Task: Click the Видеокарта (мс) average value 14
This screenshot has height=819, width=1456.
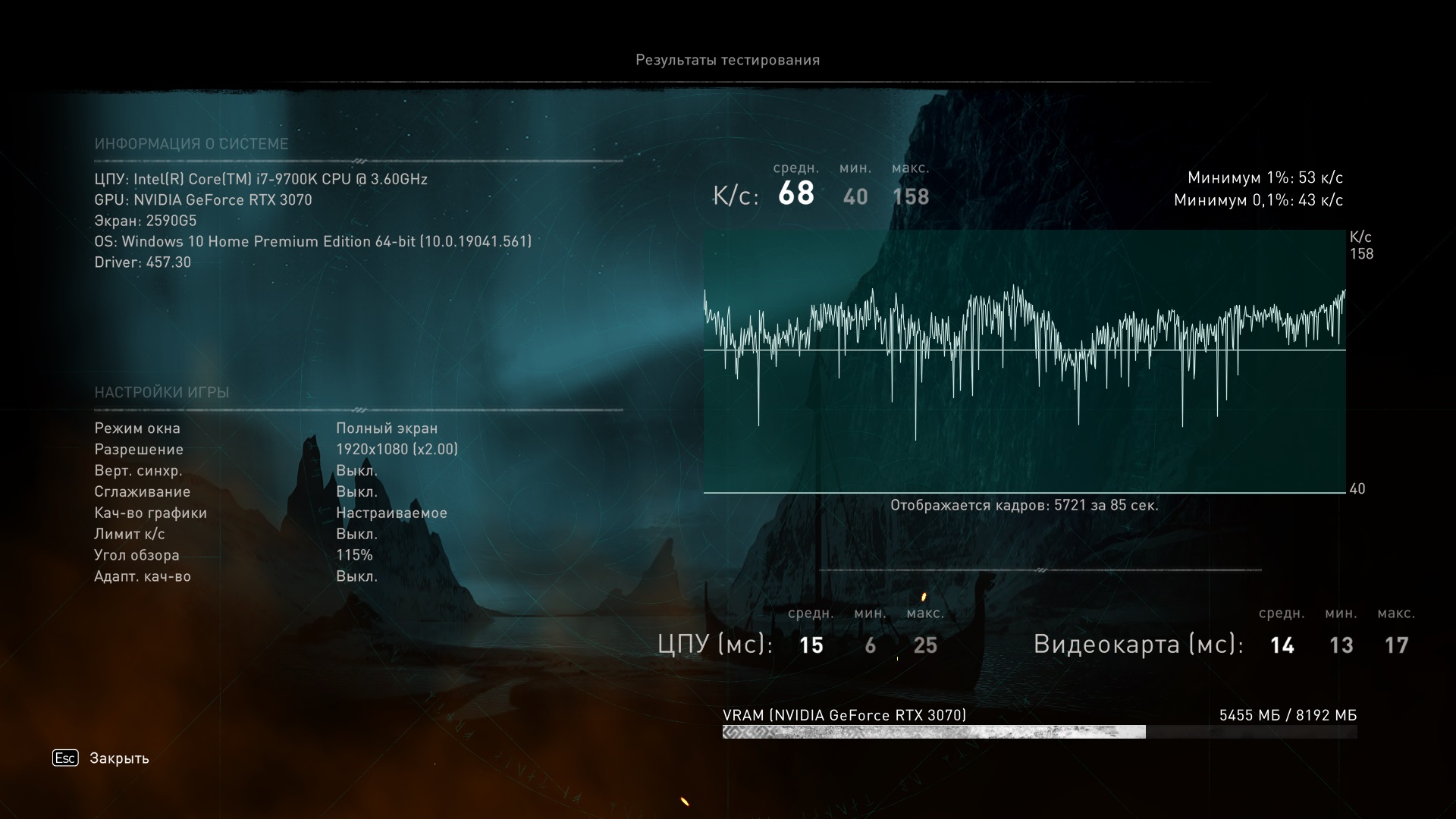Action: (1282, 645)
